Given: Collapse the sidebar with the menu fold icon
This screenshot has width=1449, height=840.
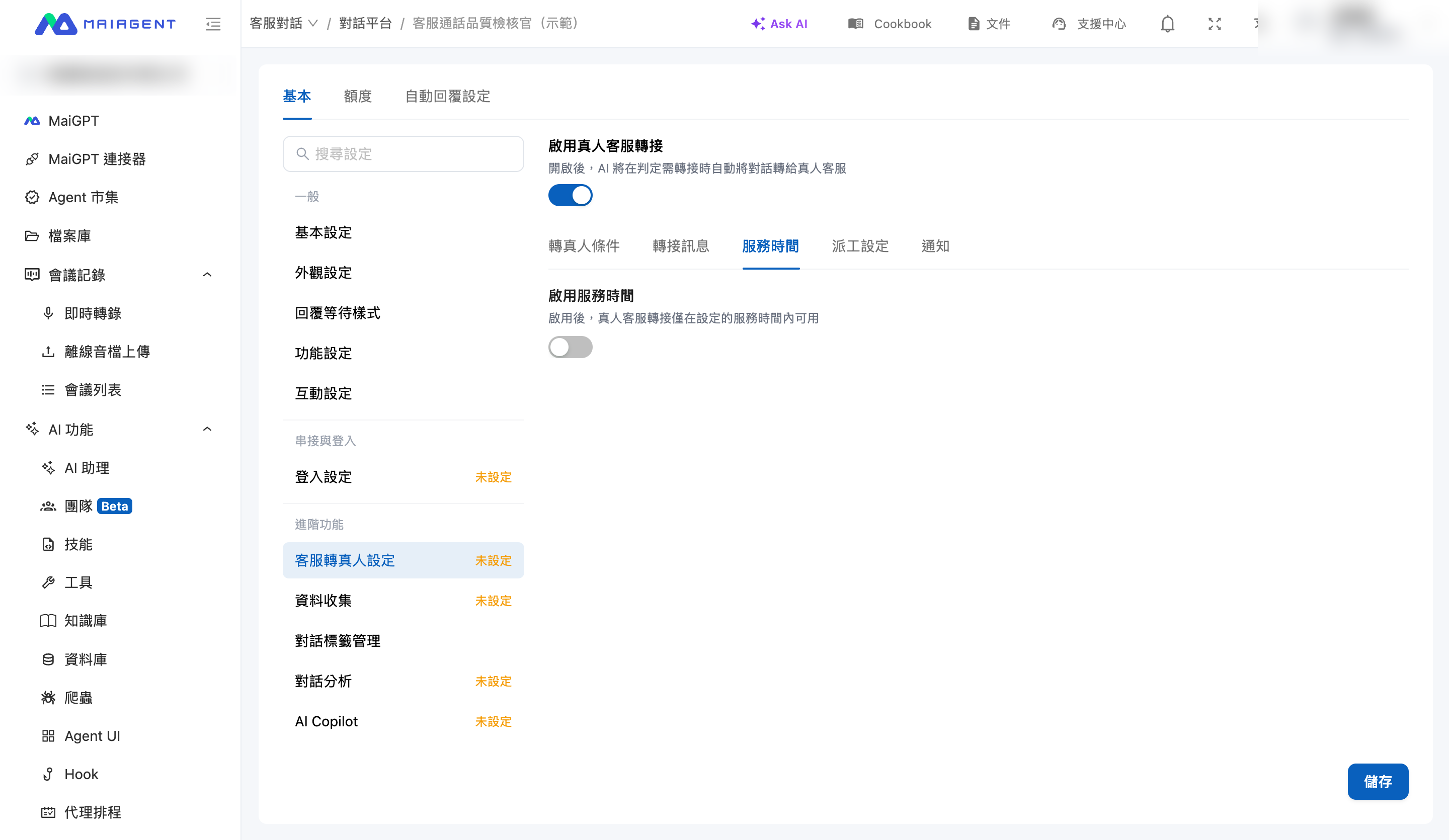Looking at the screenshot, I should tap(213, 24).
